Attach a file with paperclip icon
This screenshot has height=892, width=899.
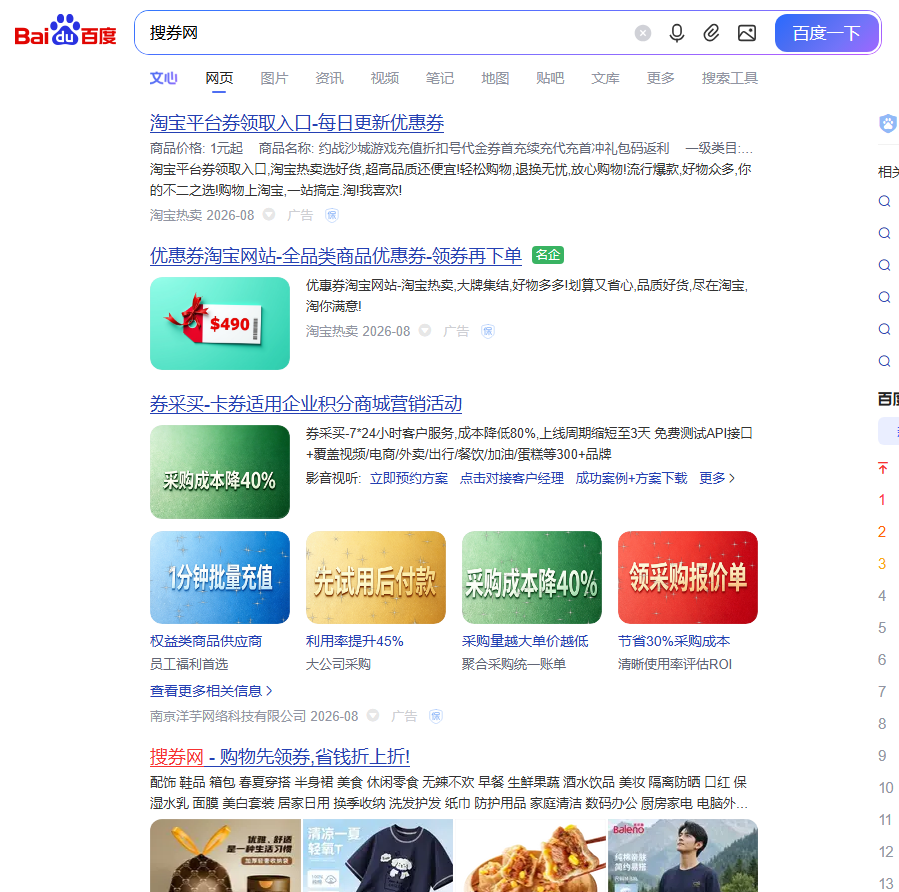(x=711, y=33)
